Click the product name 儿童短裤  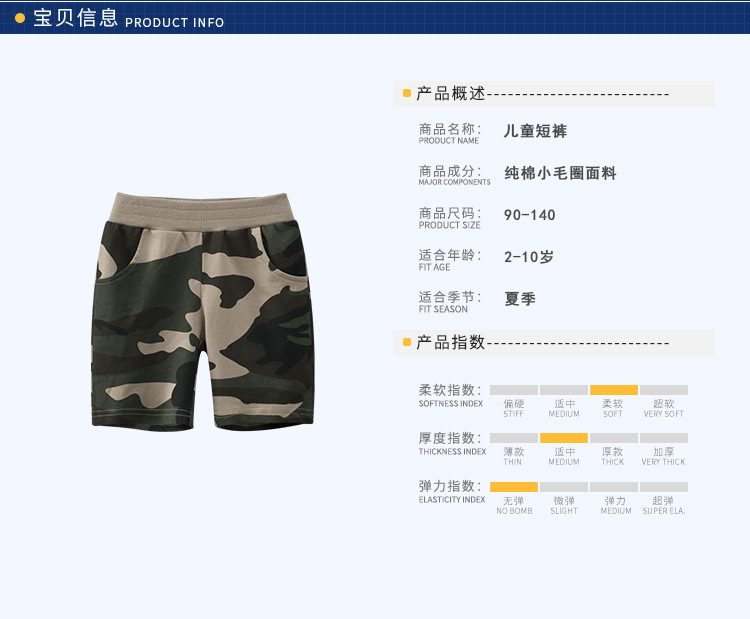535,131
